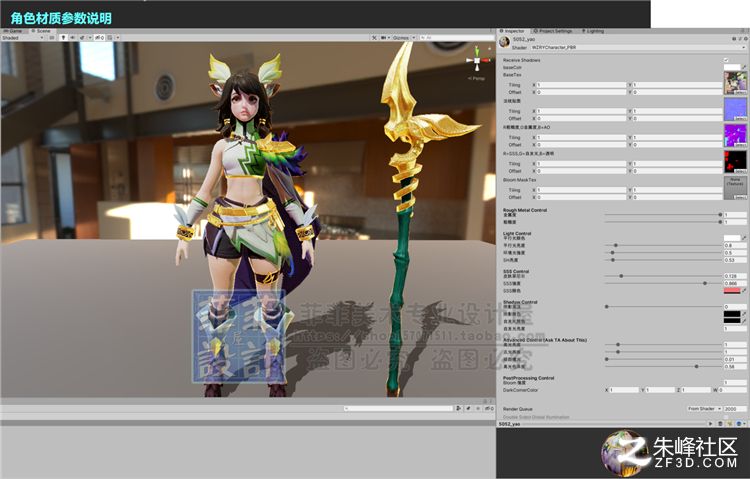750x479 pixels.
Task: Select the empty Bloom MaskTex texture slot
Action: tap(735, 188)
